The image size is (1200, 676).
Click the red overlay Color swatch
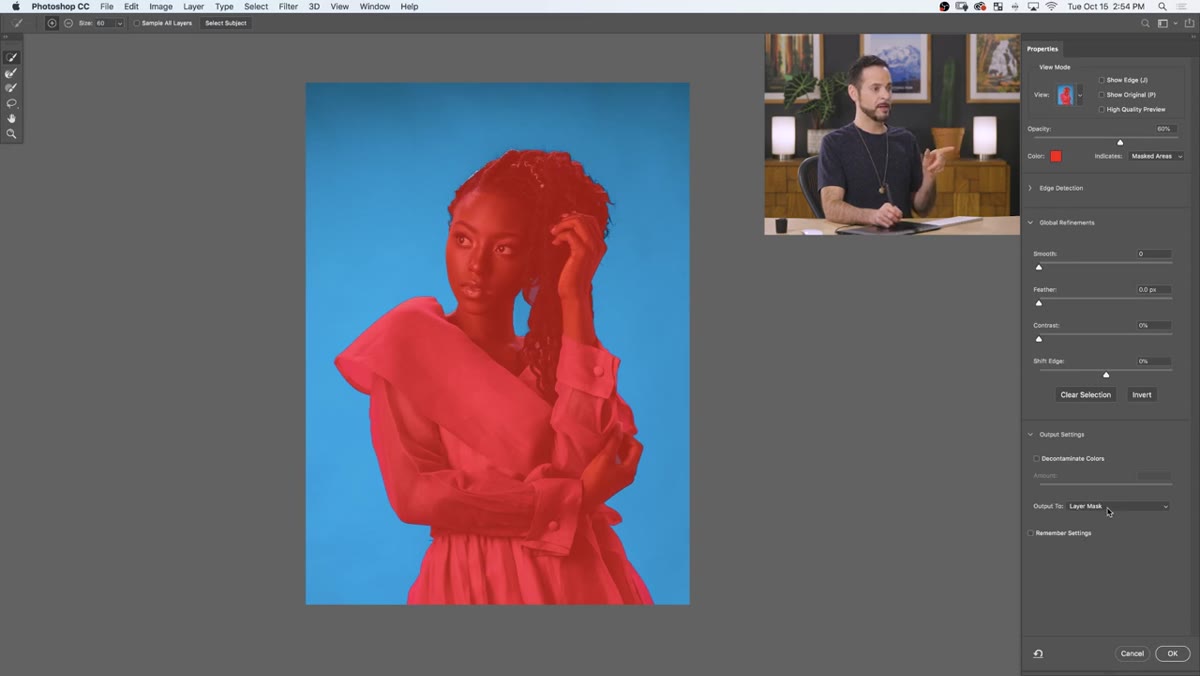[1055, 156]
